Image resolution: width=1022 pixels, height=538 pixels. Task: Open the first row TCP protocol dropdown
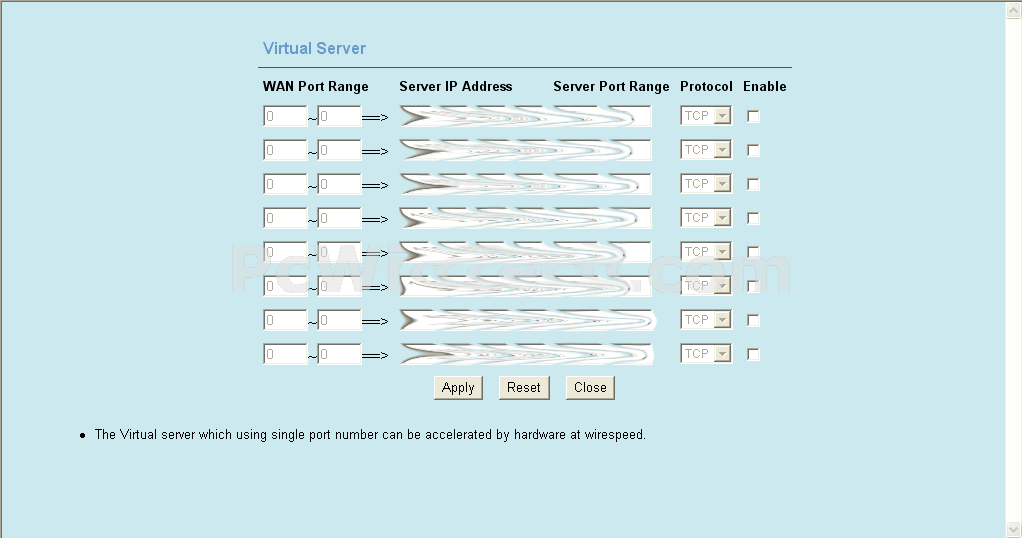[706, 116]
